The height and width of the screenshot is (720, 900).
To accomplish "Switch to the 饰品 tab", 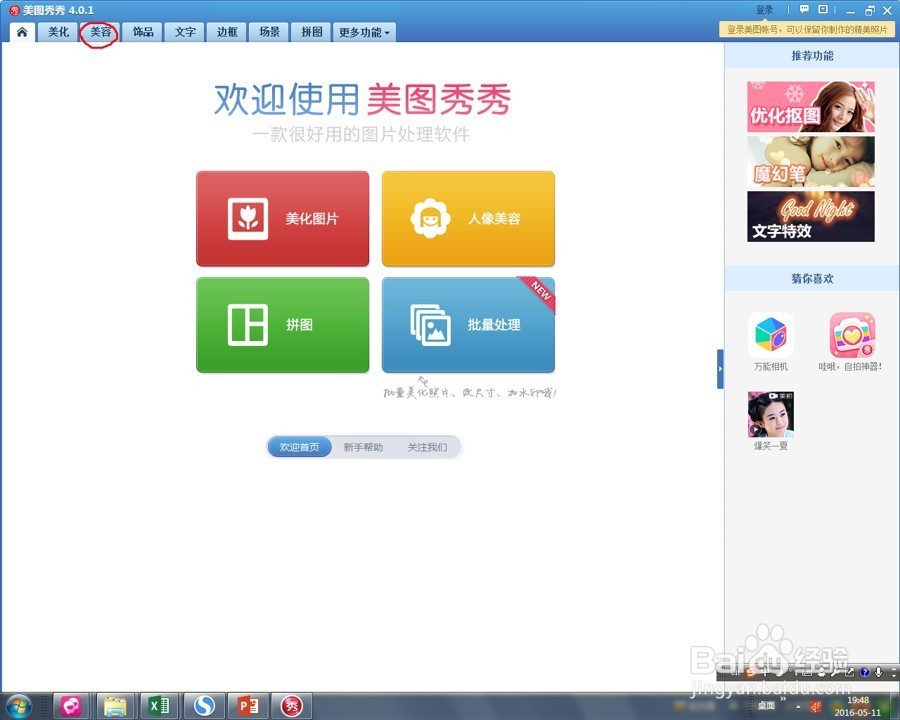I will 143,32.
